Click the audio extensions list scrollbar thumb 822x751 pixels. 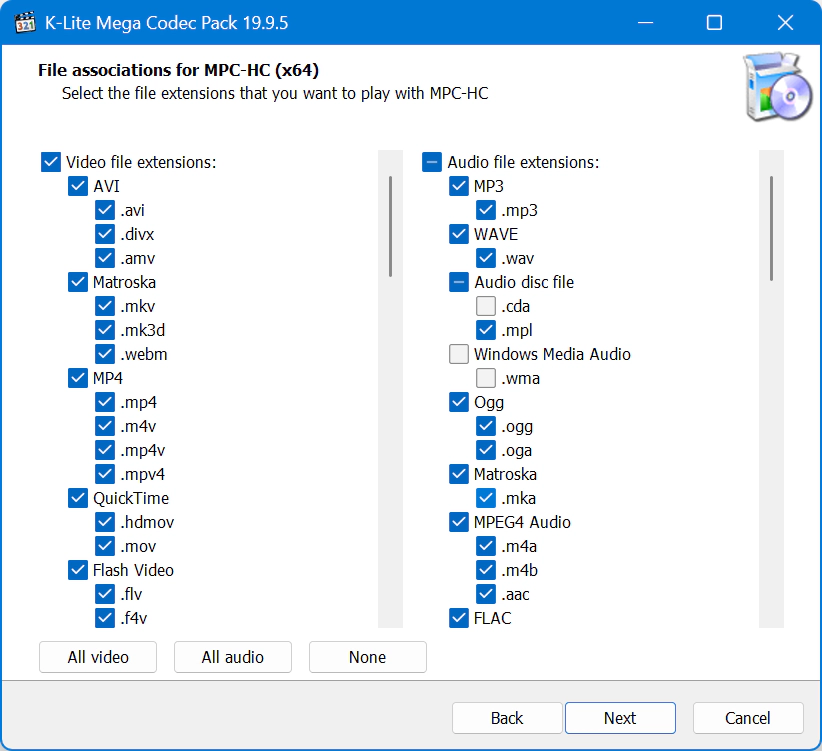(771, 228)
